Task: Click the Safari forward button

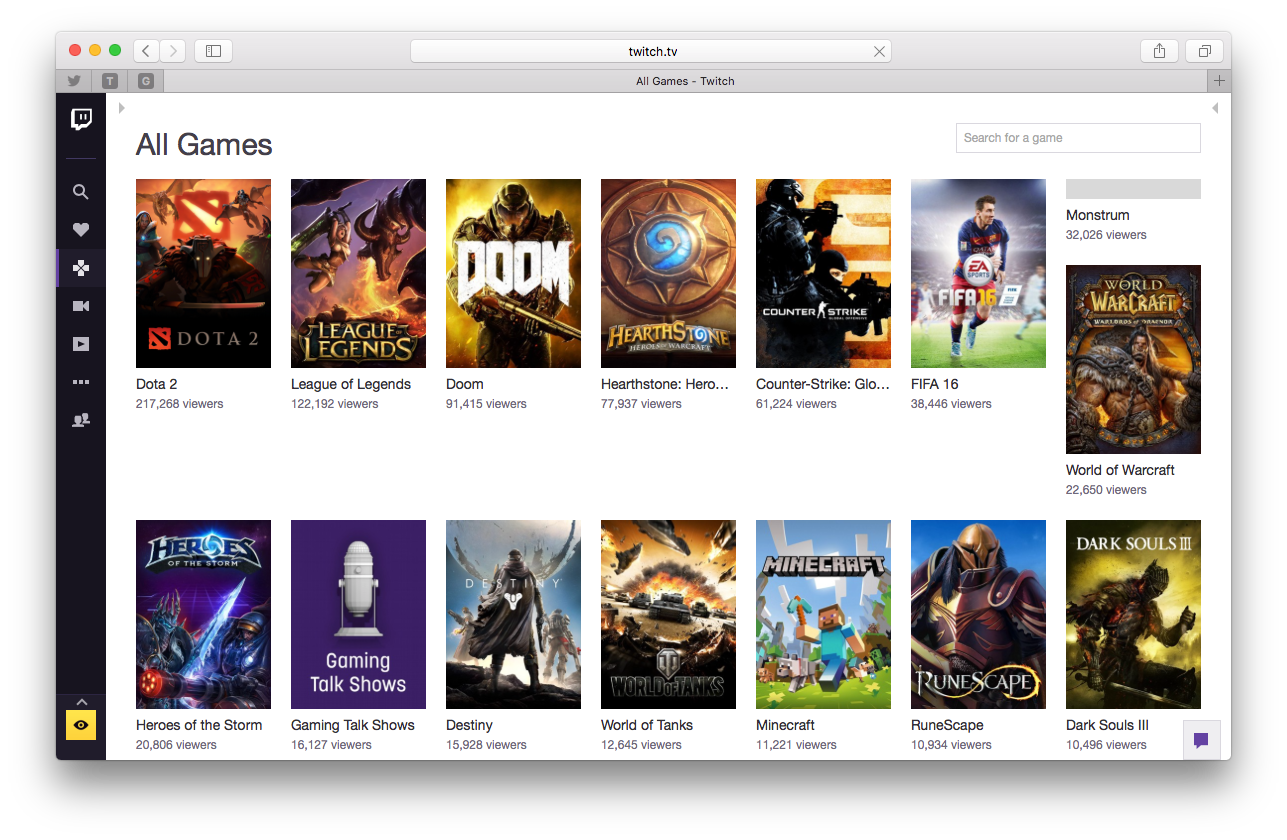Action: pos(172,51)
